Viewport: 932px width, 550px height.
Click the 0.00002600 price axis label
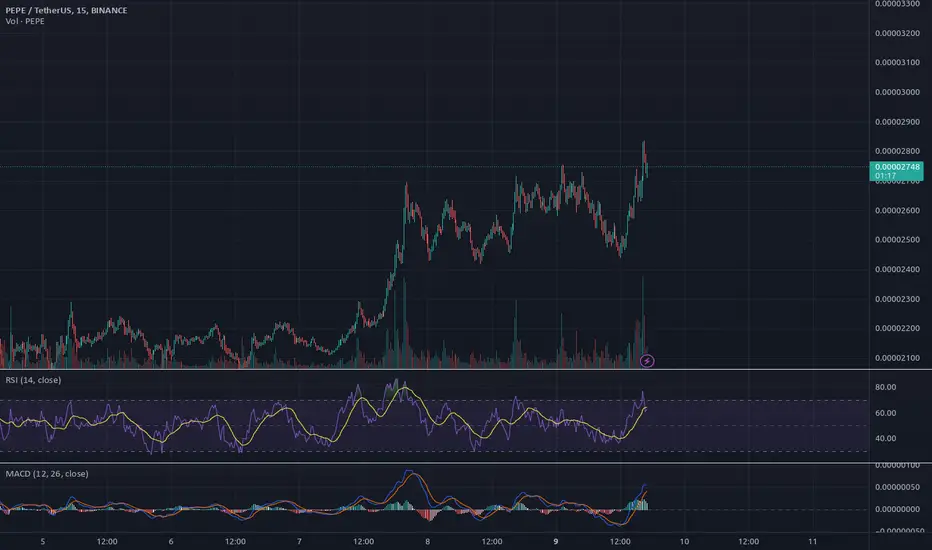point(897,210)
